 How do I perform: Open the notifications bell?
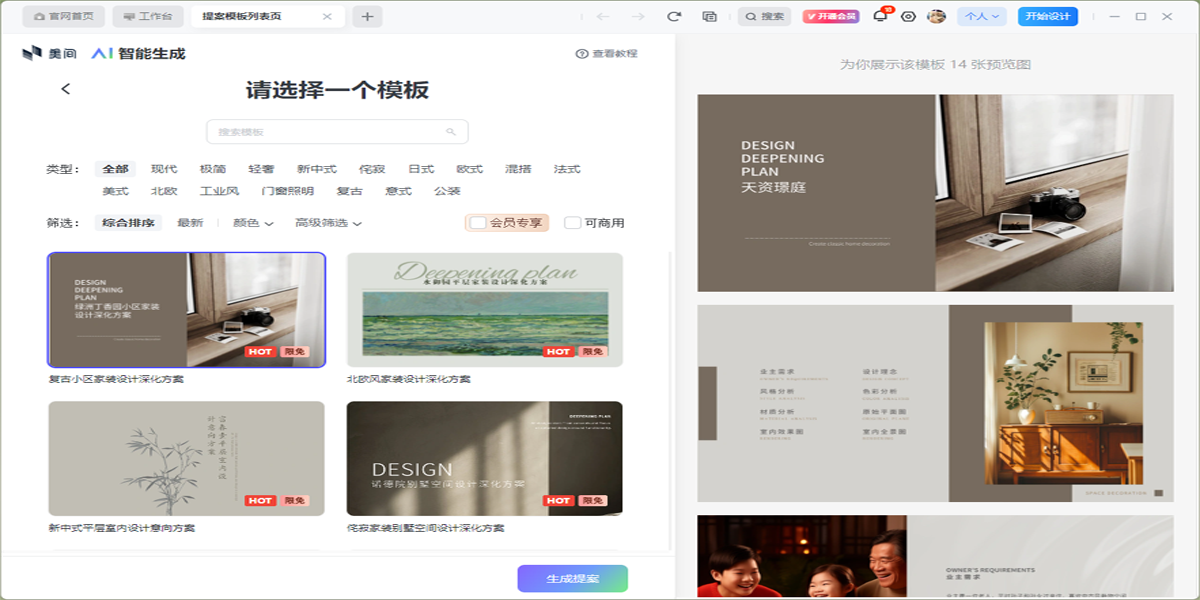tap(880, 16)
